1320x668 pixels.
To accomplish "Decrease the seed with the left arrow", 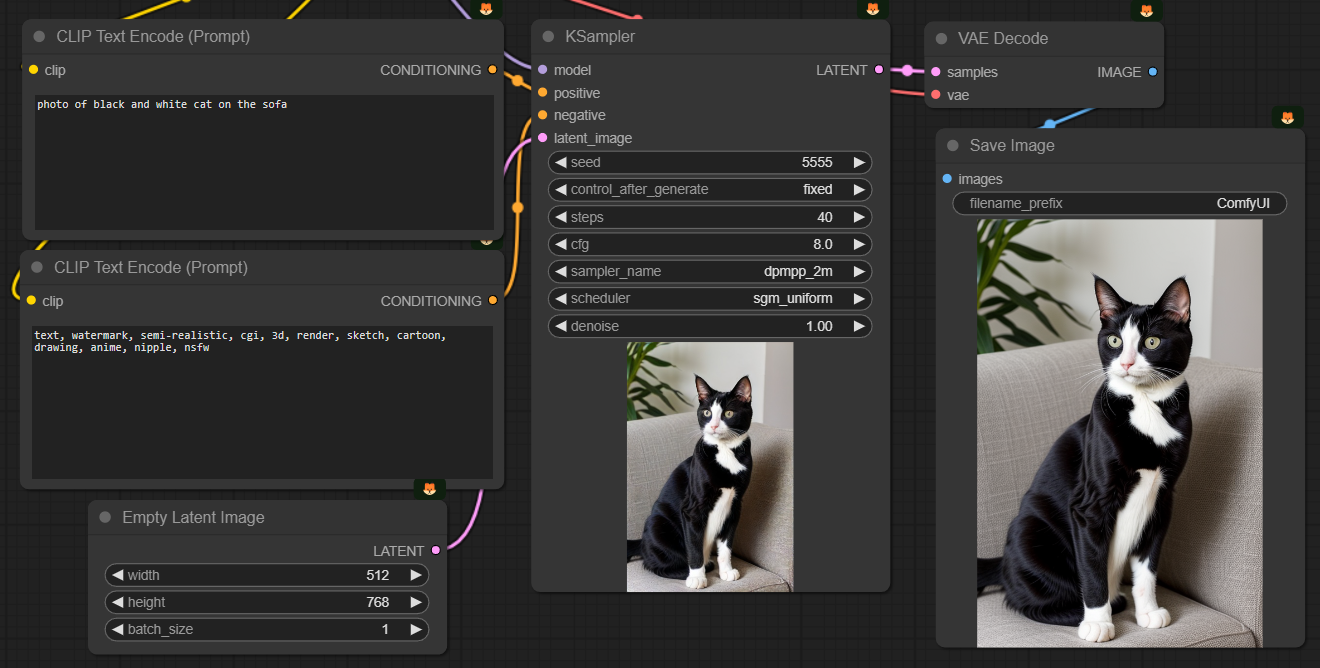I will coord(562,162).
